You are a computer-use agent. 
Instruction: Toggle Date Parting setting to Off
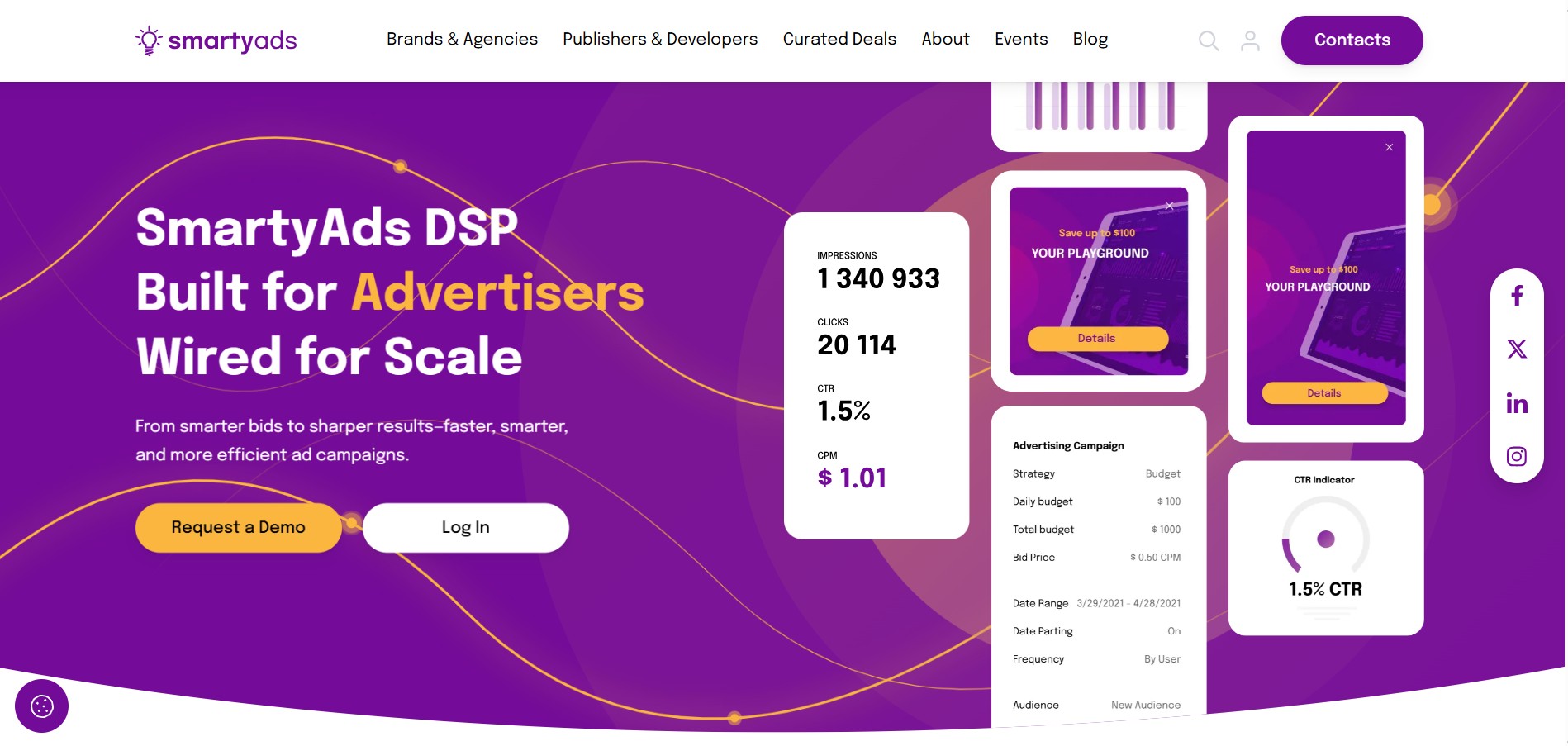pyautogui.click(x=1173, y=631)
